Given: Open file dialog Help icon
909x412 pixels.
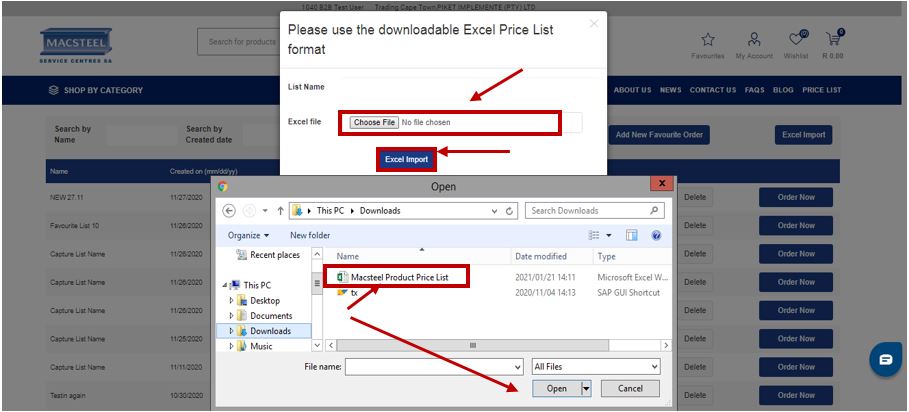Looking at the screenshot, I should click(656, 235).
